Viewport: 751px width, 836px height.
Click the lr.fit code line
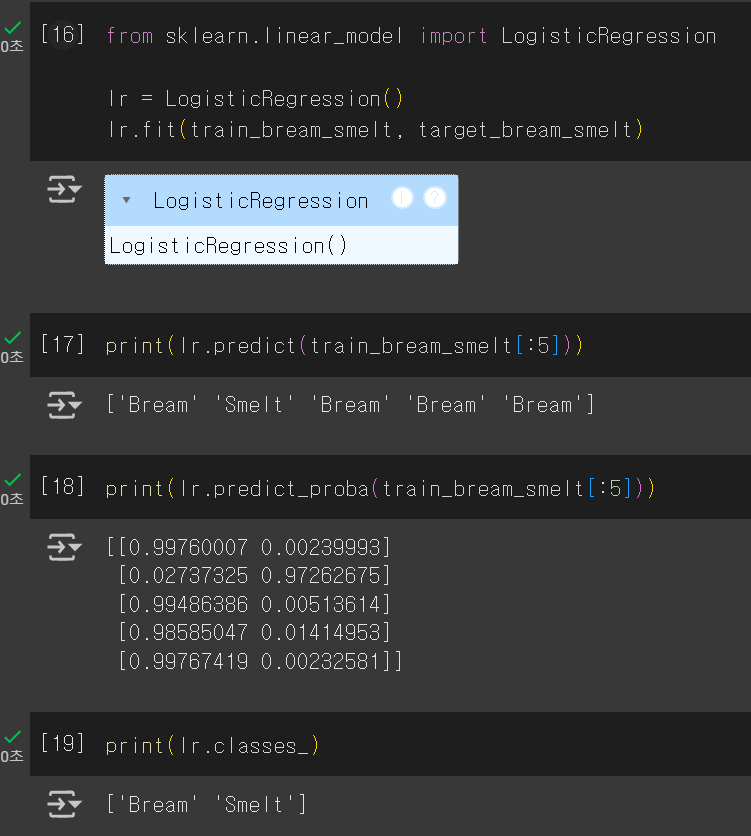[375, 130]
